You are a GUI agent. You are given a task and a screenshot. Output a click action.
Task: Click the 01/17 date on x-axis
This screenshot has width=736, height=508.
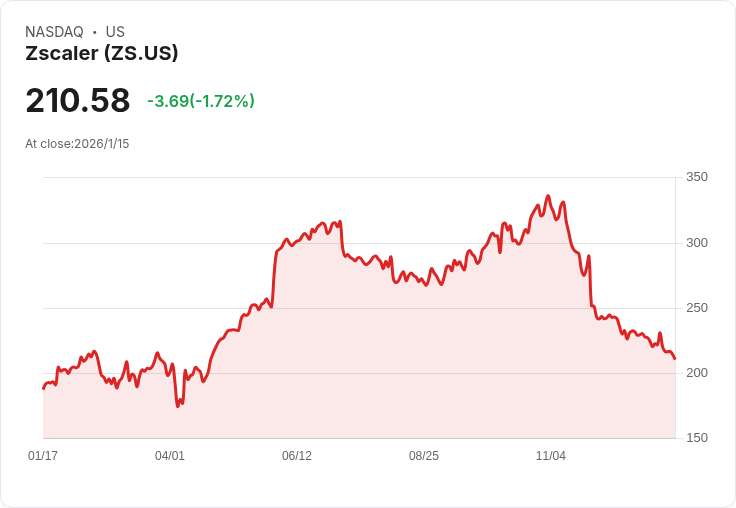43,456
